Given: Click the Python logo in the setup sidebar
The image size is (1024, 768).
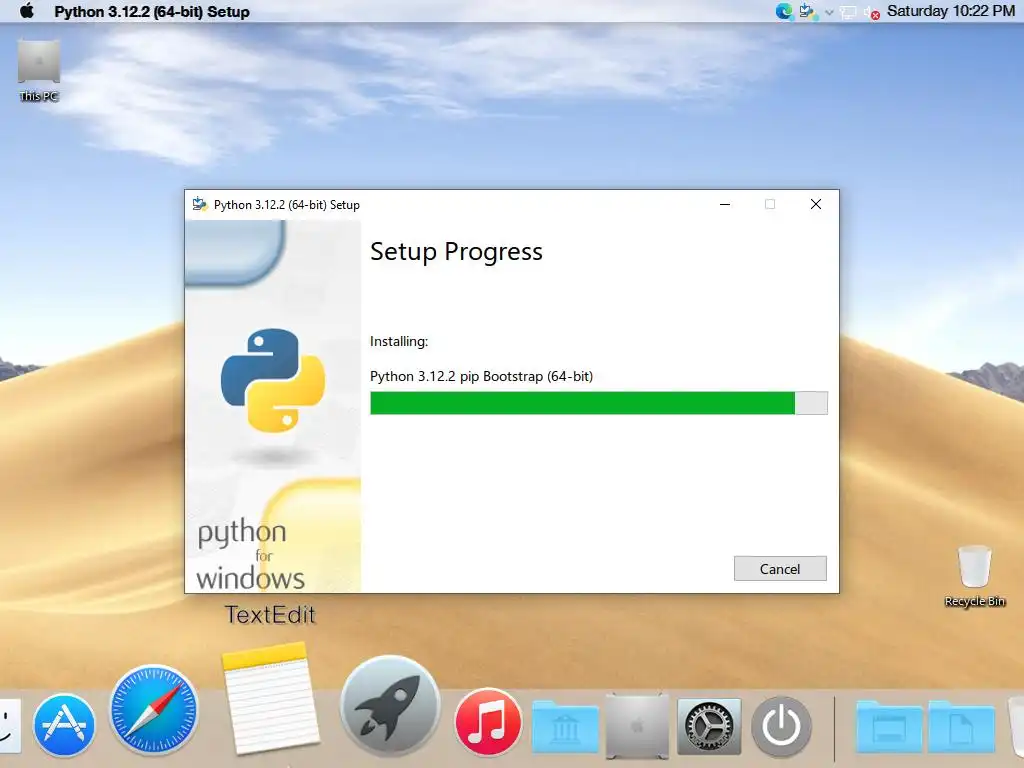Looking at the screenshot, I should pos(273,380).
